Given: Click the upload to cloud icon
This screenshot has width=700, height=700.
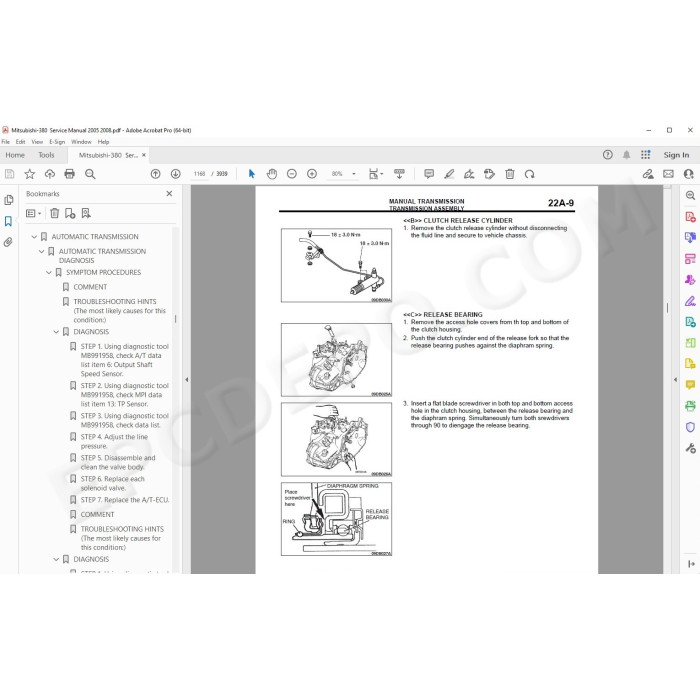Looking at the screenshot, I should [50, 174].
